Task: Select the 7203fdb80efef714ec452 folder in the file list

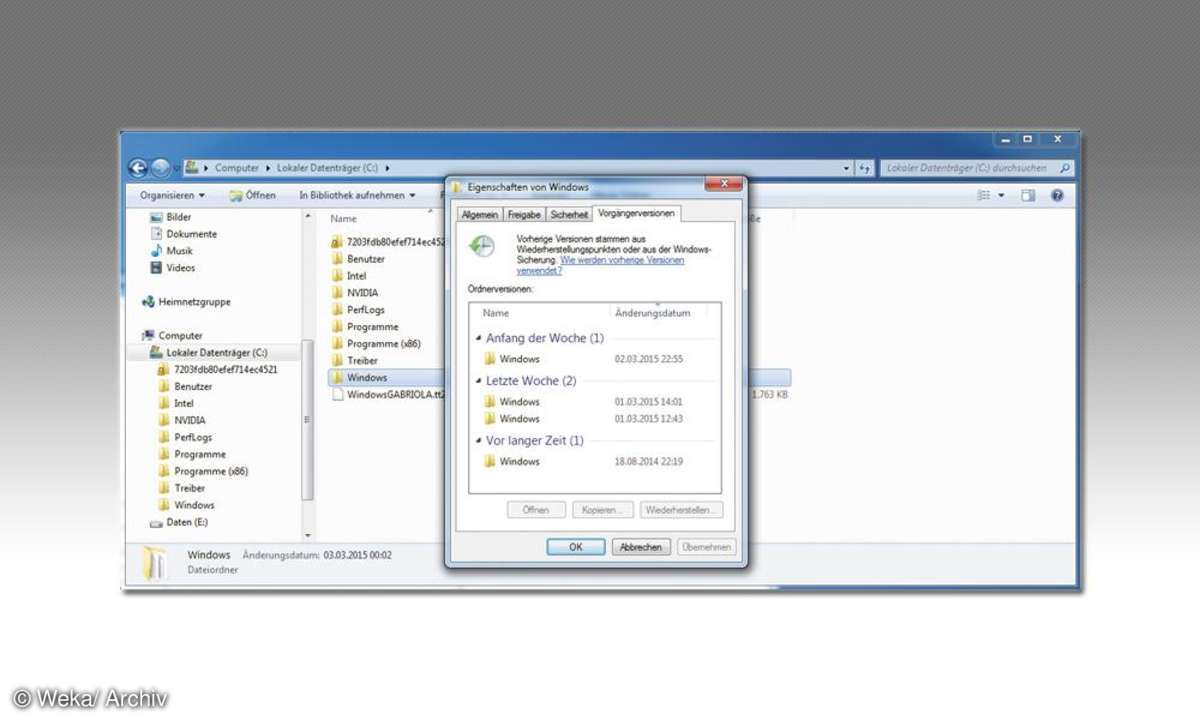Action: point(388,242)
